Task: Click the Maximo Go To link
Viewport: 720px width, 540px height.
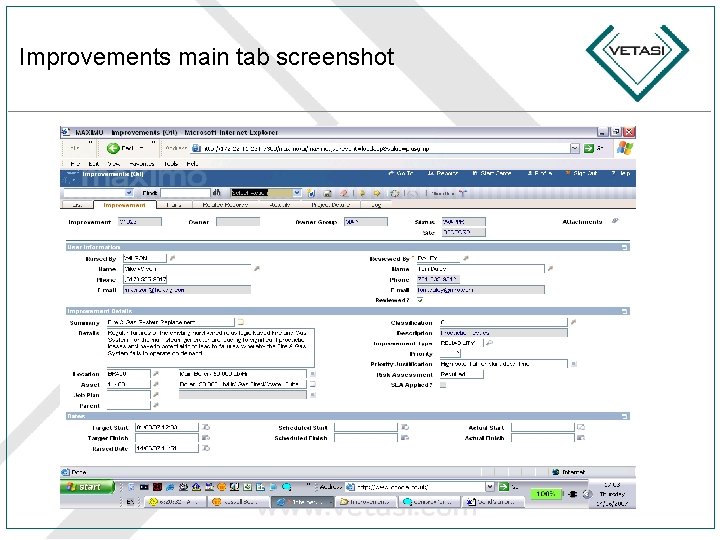Action: [x=401, y=174]
